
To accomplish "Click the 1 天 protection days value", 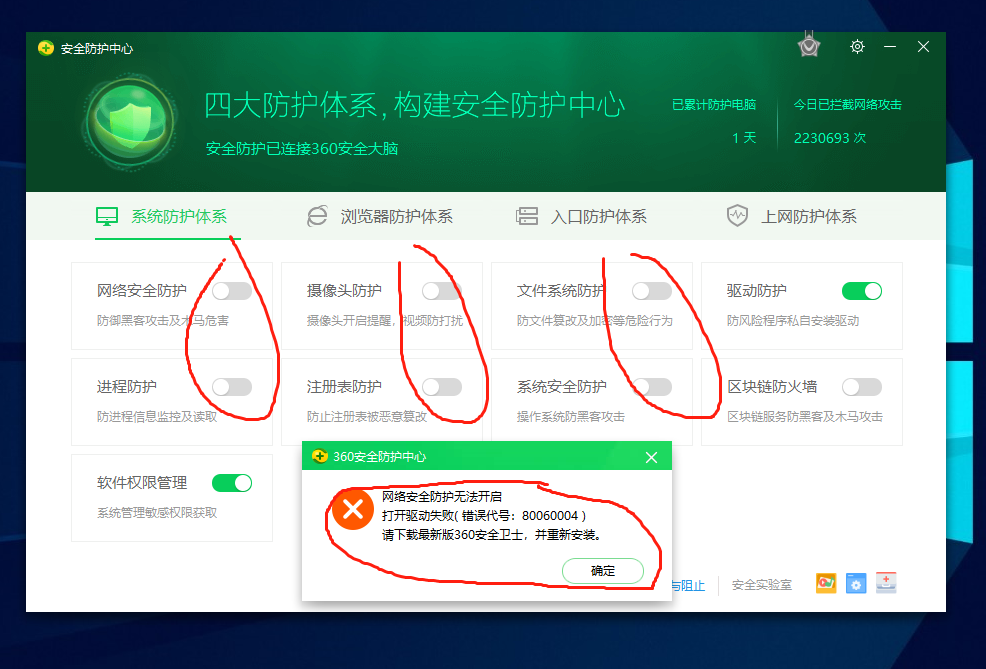I will 744,138.
